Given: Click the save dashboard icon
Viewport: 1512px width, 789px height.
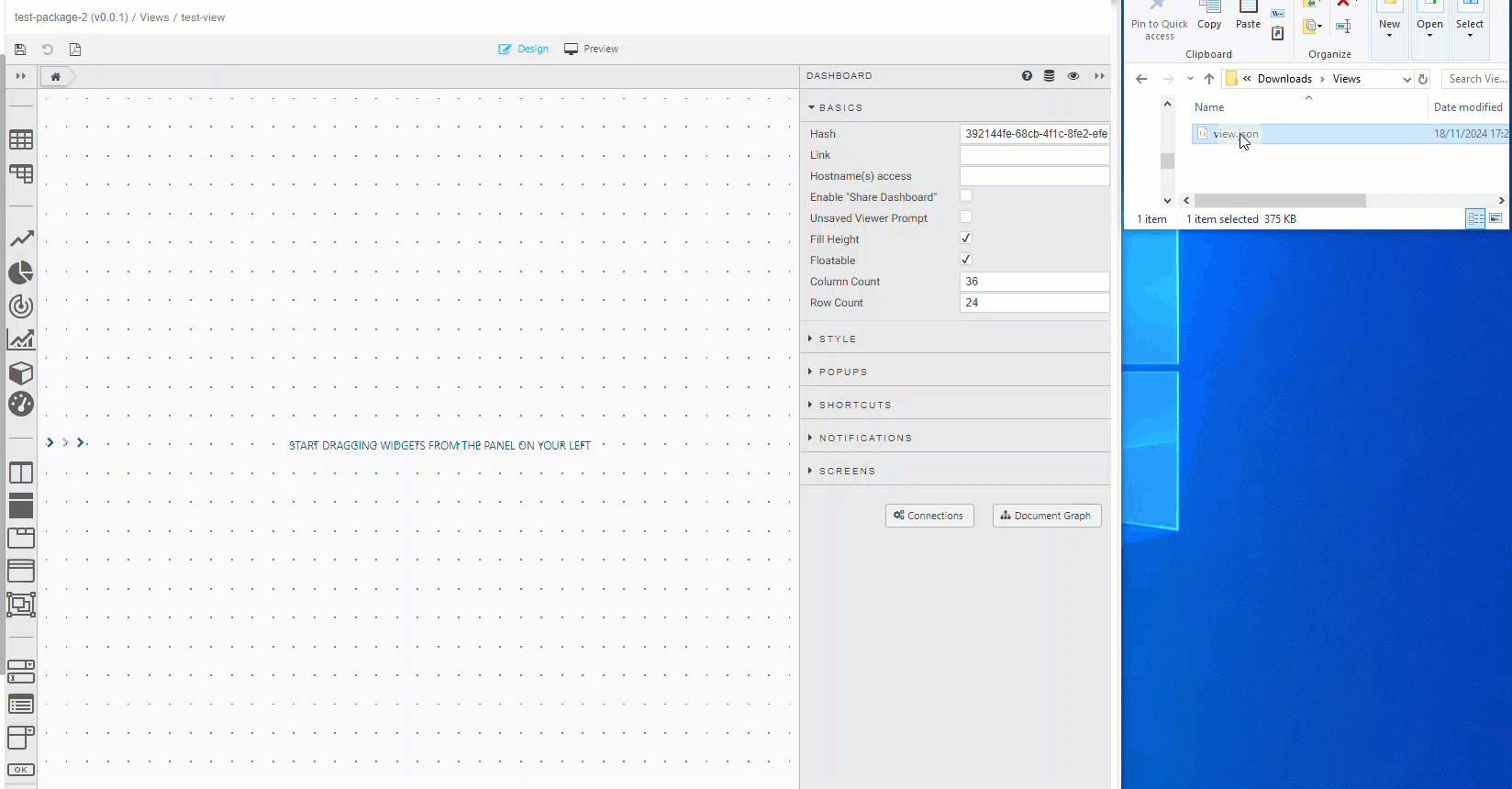Looking at the screenshot, I should click(x=20, y=50).
